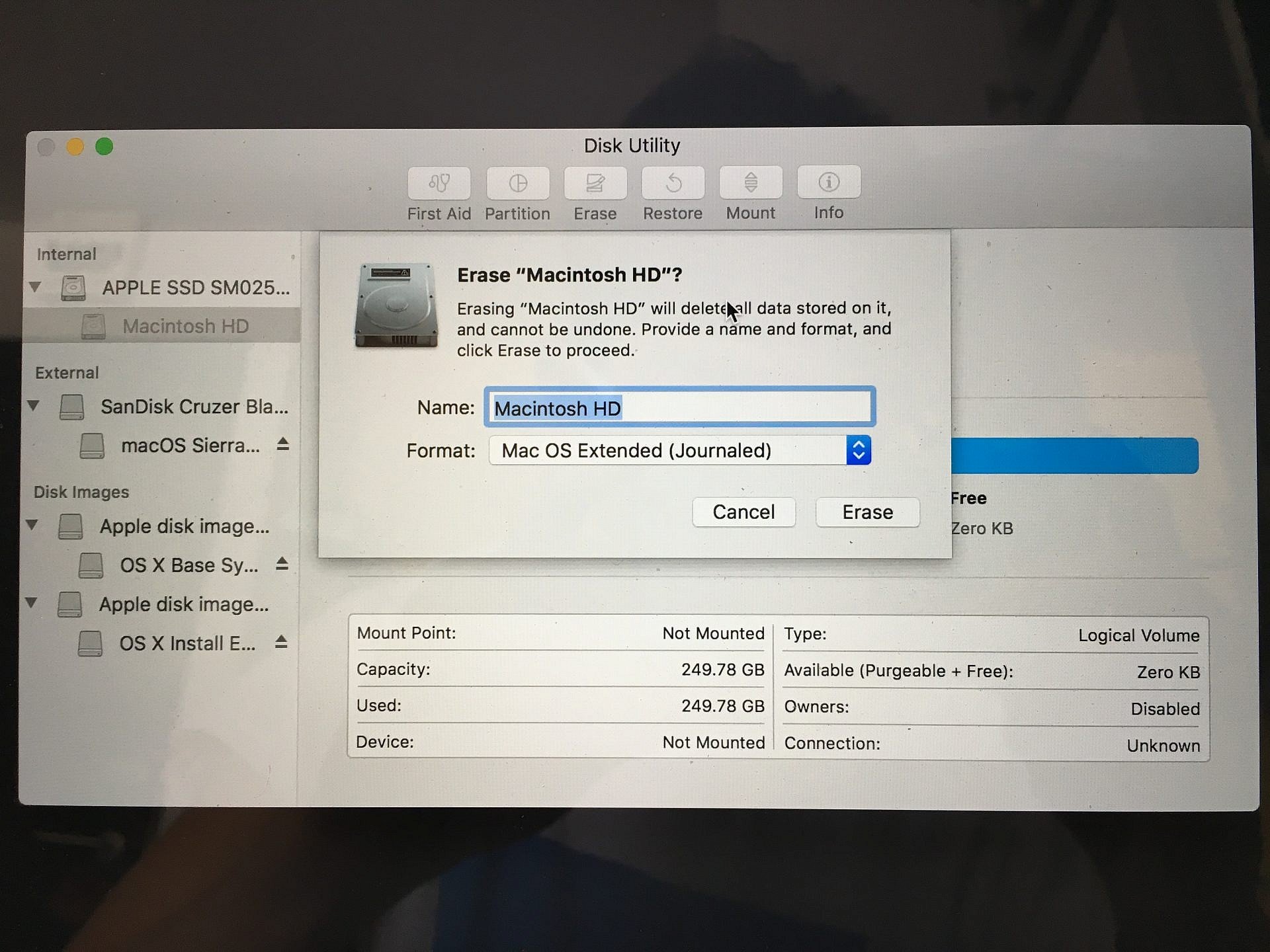The width and height of the screenshot is (1270, 952).
Task: Click the Erase toolbar icon
Action: [595, 183]
